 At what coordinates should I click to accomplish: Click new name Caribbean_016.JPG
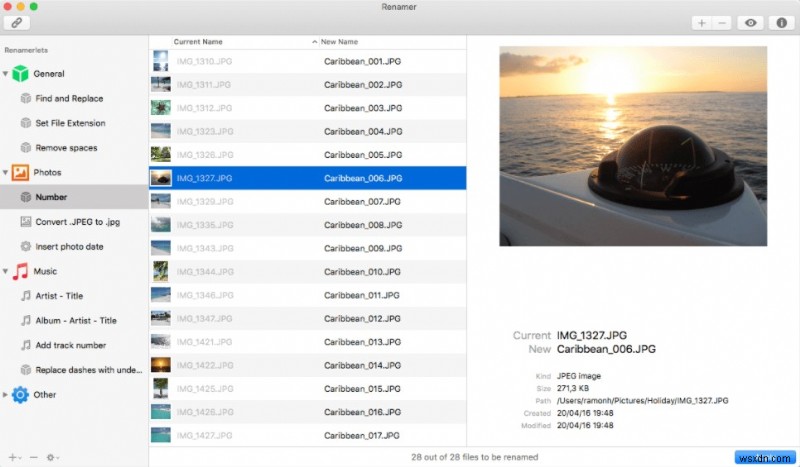[362, 412]
